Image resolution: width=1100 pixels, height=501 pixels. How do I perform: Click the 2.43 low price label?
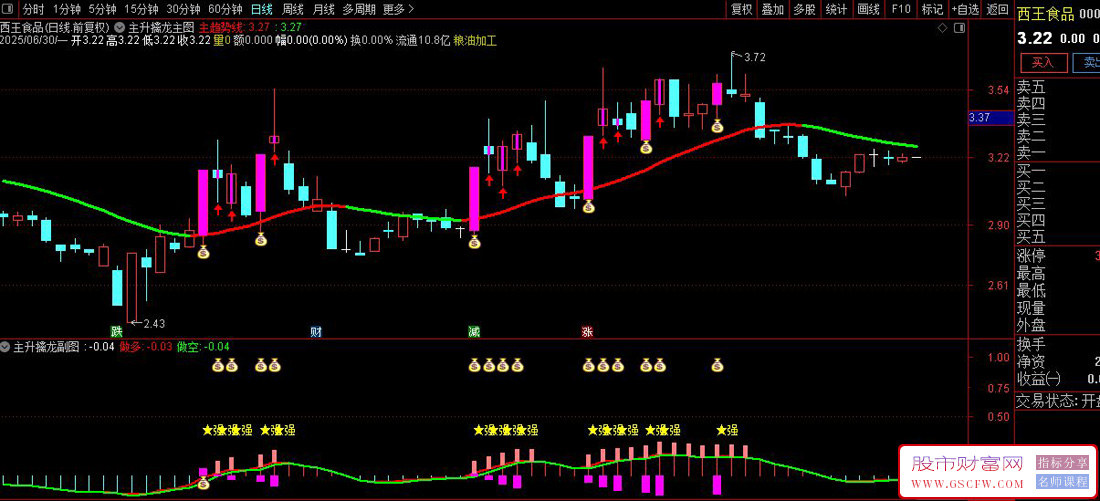154,323
